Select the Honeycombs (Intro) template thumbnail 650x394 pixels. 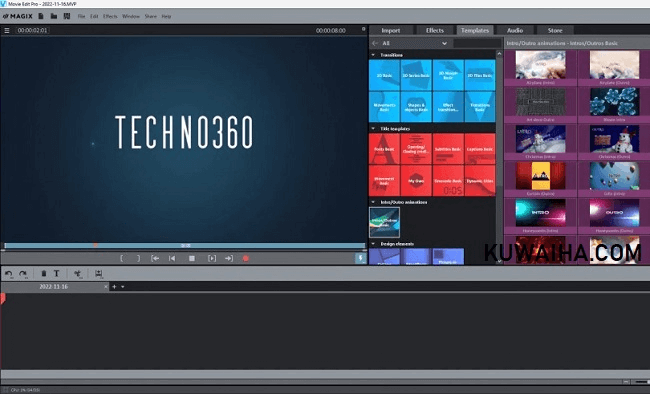(541, 213)
